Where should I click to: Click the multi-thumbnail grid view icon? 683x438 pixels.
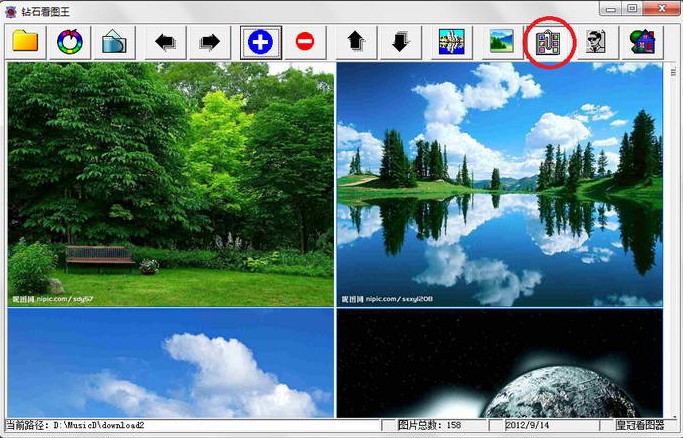pyautogui.click(x=548, y=42)
